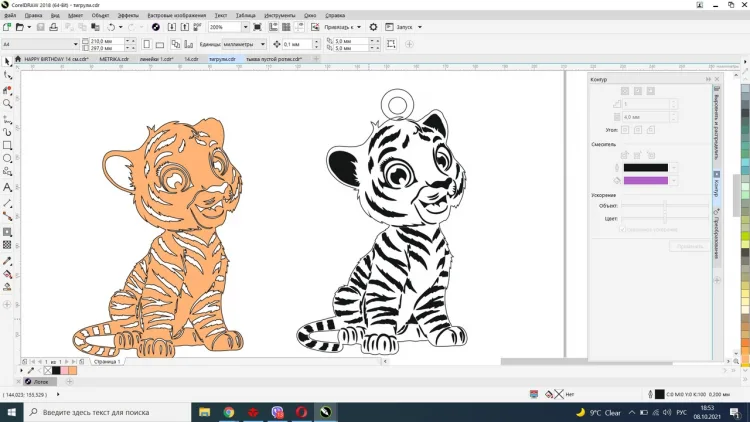Select the Smart Fill tool

coord(7,287)
